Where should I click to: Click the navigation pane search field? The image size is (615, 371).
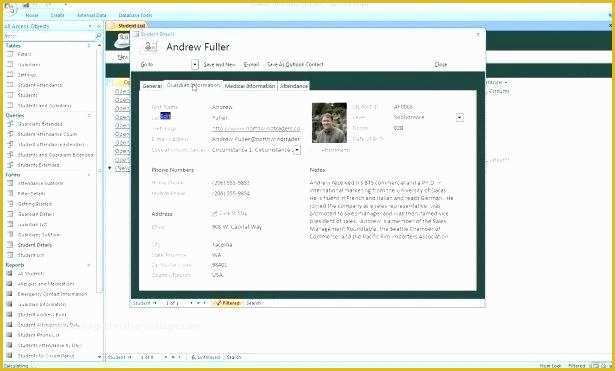pyautogui.click(x=49, y=36)
